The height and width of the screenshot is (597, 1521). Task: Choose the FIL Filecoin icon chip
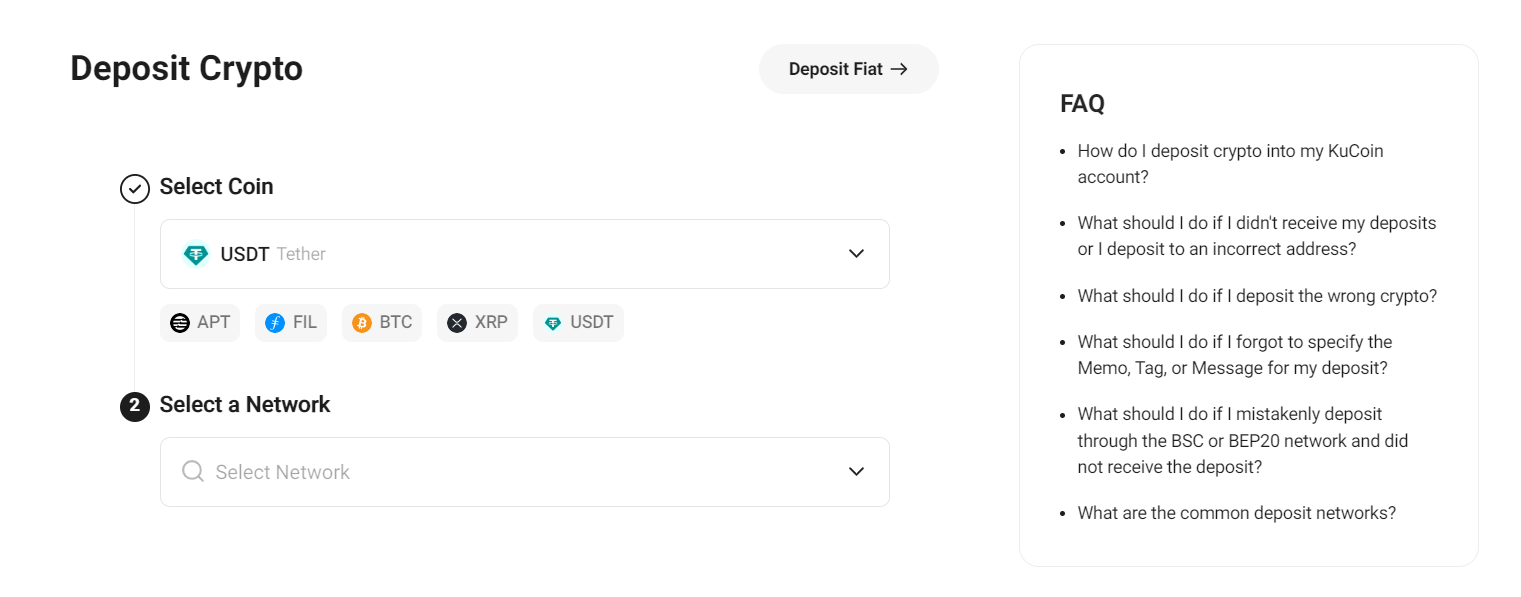[291, 323]
